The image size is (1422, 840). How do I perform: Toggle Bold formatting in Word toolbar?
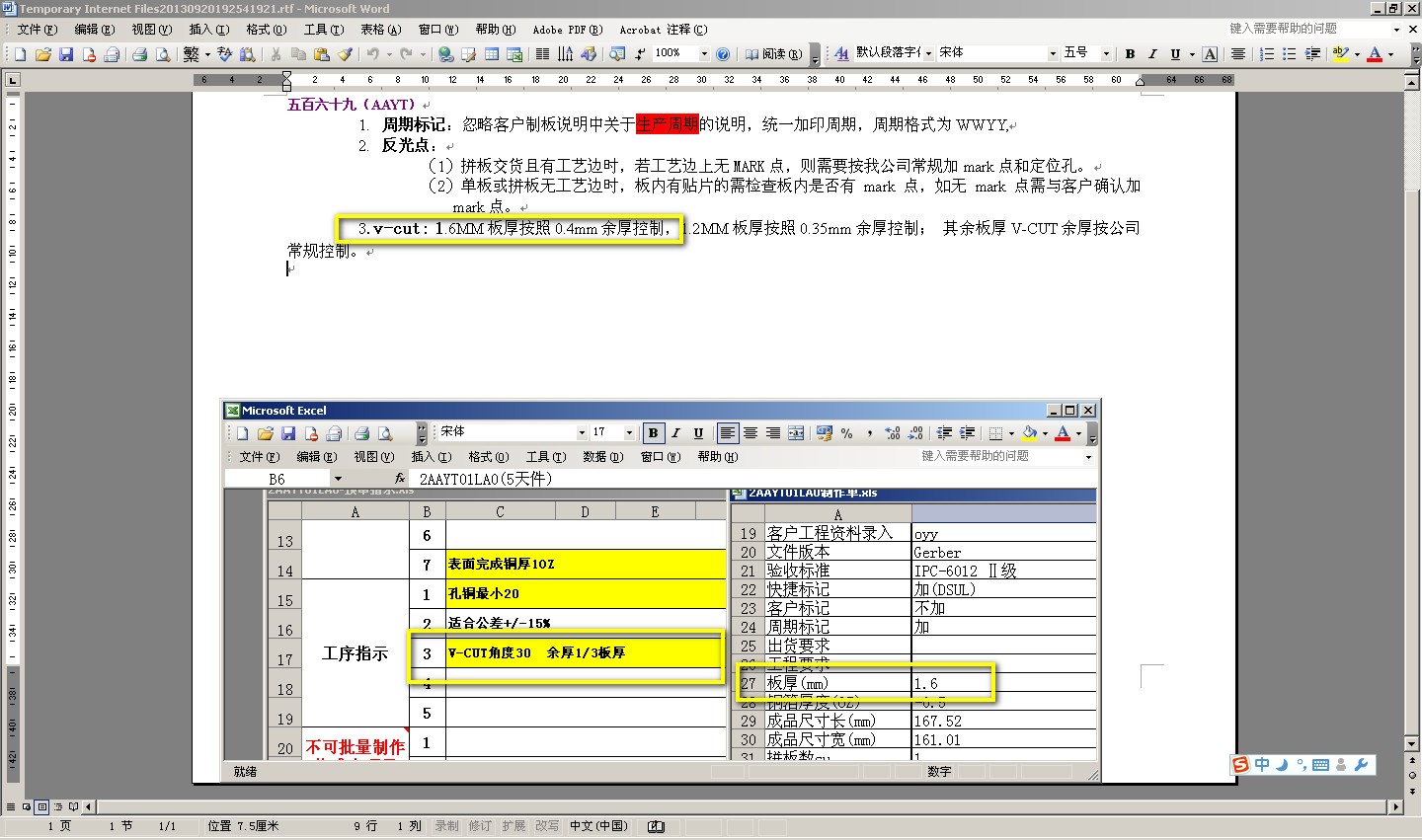tap(1130, 54)
